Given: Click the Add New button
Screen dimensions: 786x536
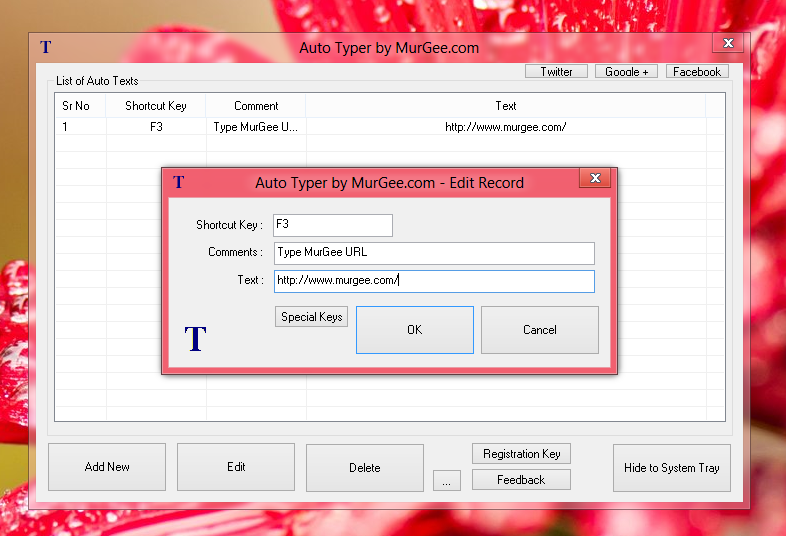Looking at the screenshot, I should pos(107,467).
